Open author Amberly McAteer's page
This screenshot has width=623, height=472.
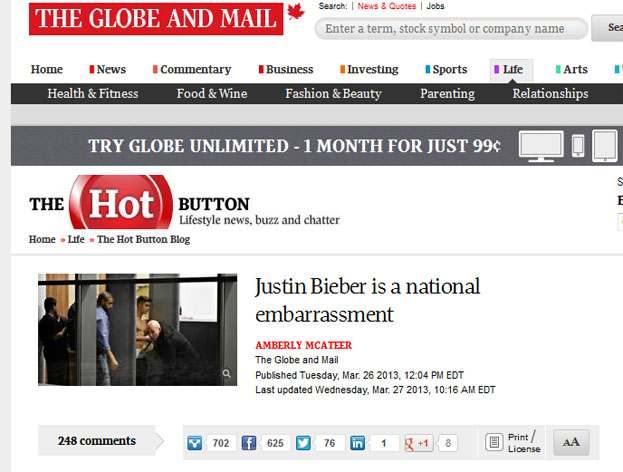pos(304,345)
